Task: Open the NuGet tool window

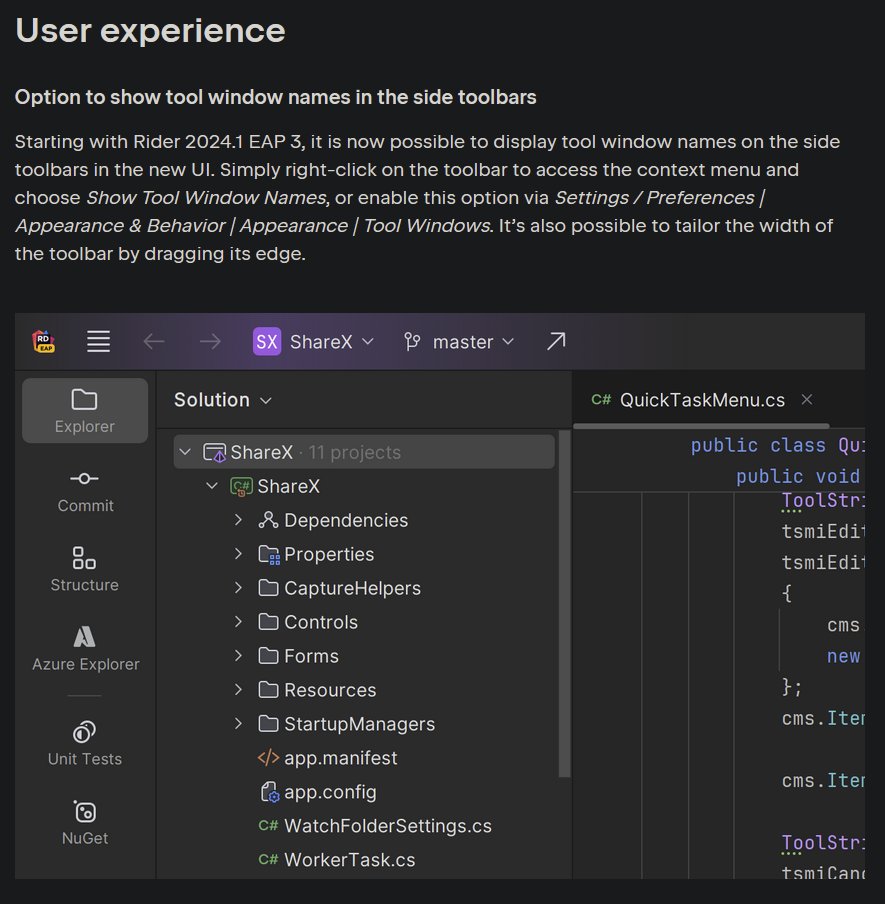Action: point(85,823)
